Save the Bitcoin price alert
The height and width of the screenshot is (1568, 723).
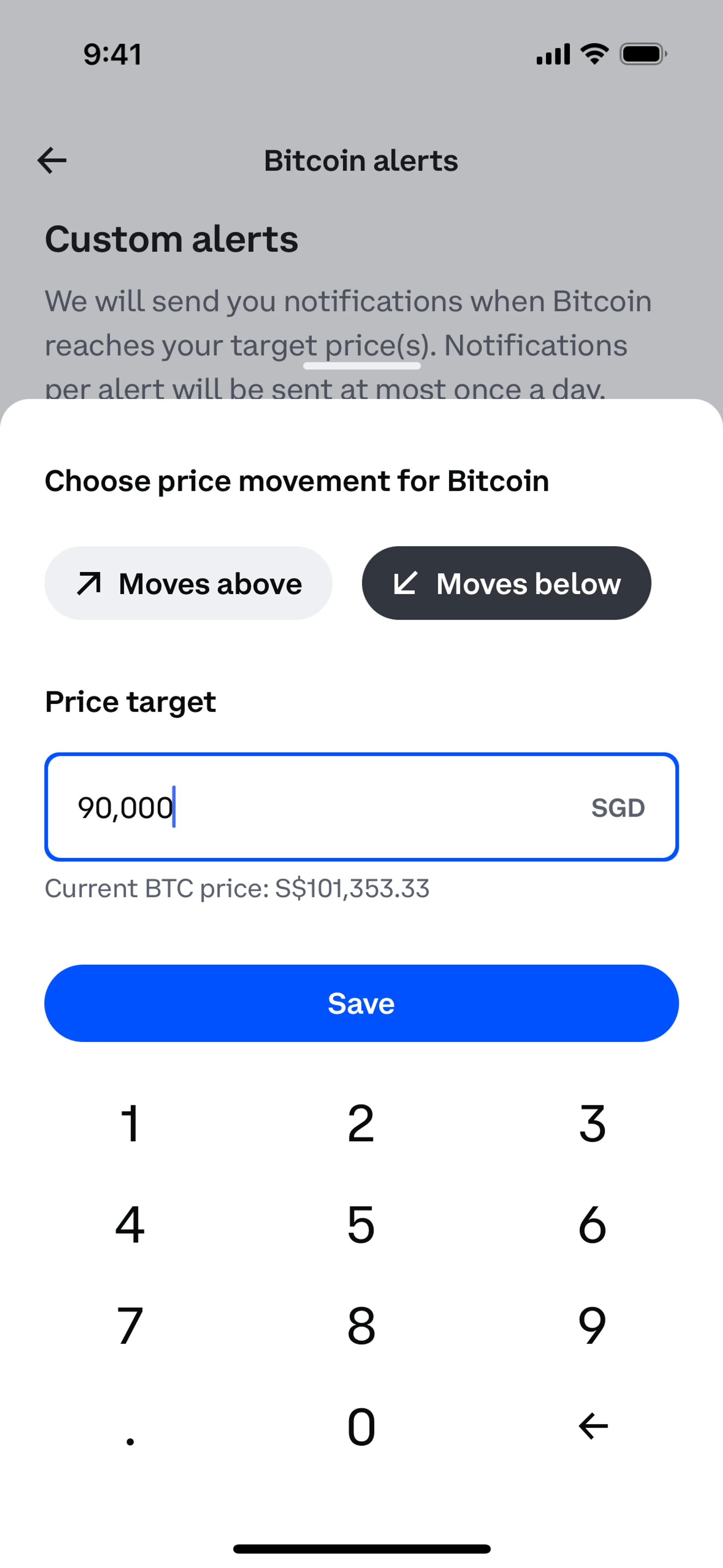[361, 1003]
